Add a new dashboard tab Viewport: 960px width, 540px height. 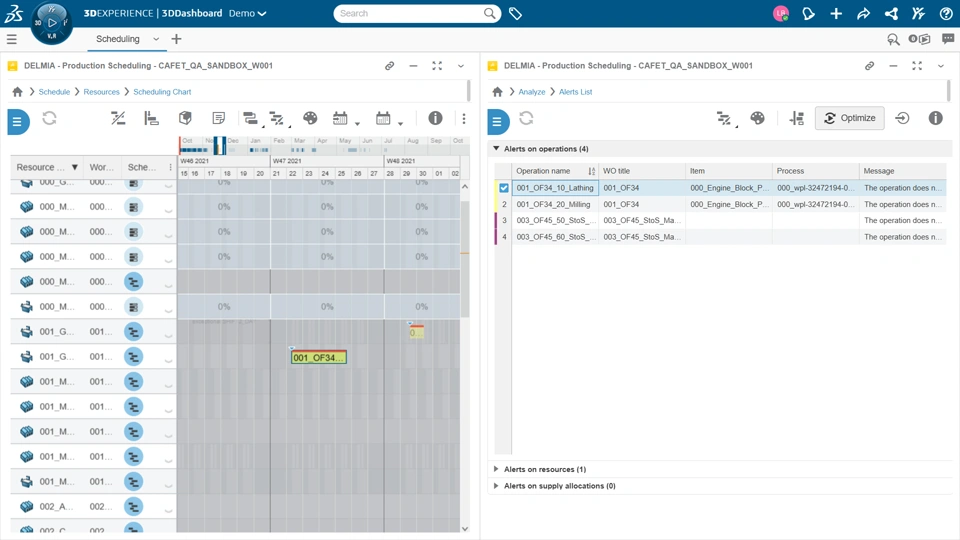coord(176,39)
